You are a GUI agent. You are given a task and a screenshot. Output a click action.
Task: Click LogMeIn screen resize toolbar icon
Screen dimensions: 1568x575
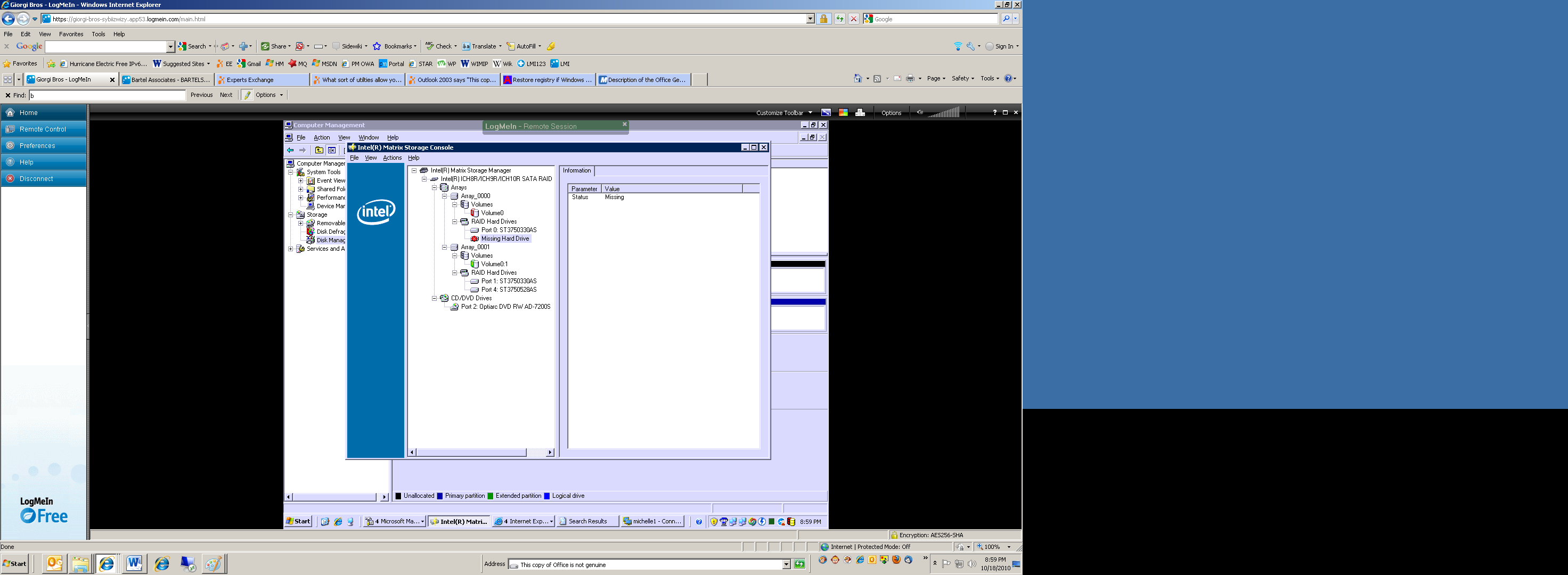coord(826,112)
